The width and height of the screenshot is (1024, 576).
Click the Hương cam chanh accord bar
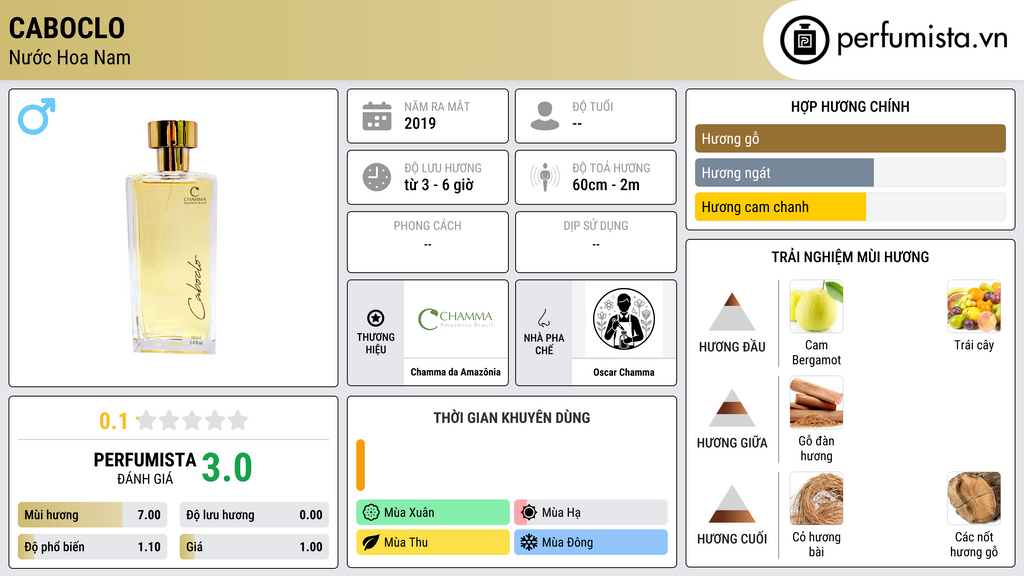point(850,207)
